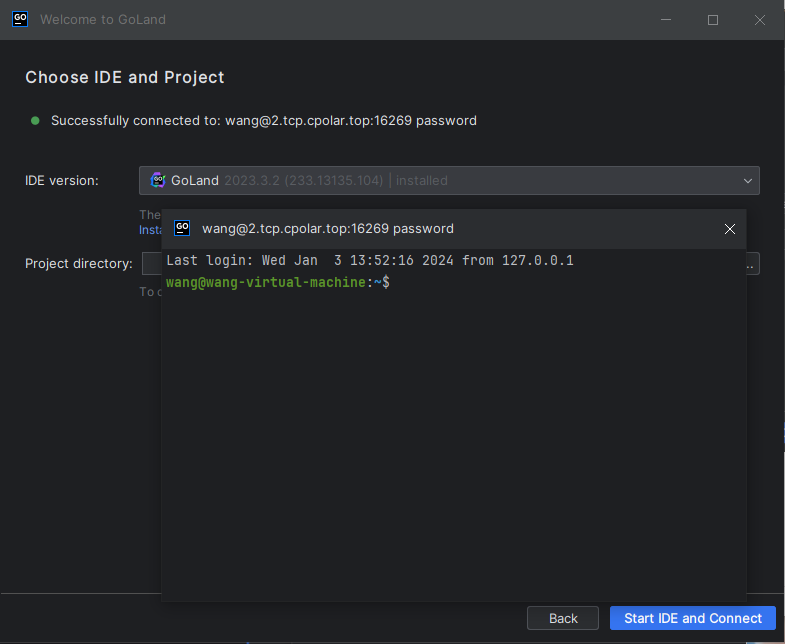Close the Welcome to GoLand window
Screen dimensions: 785x644
(760, 19)
